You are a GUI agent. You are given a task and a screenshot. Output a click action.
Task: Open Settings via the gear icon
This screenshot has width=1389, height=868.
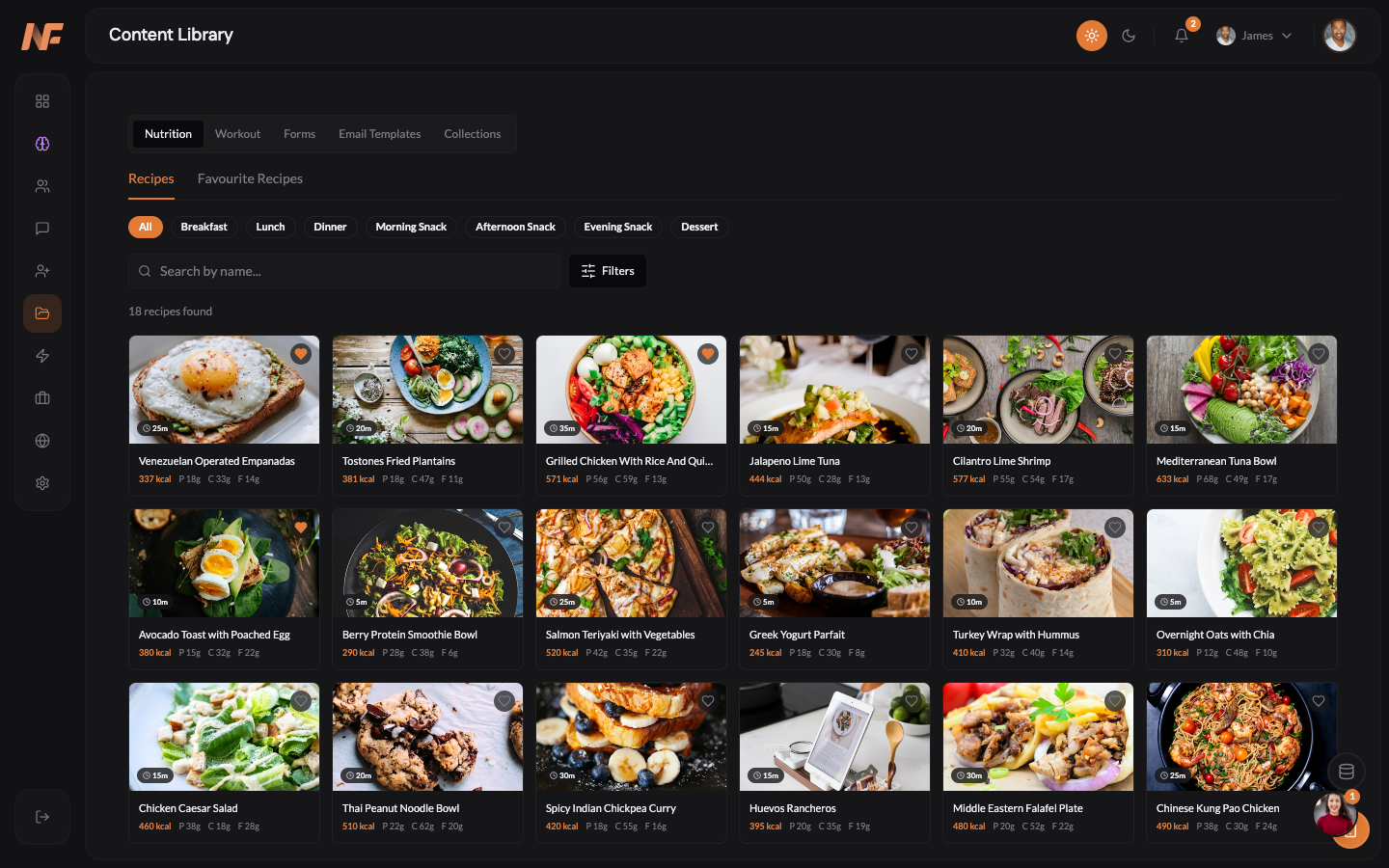(42, 482)
